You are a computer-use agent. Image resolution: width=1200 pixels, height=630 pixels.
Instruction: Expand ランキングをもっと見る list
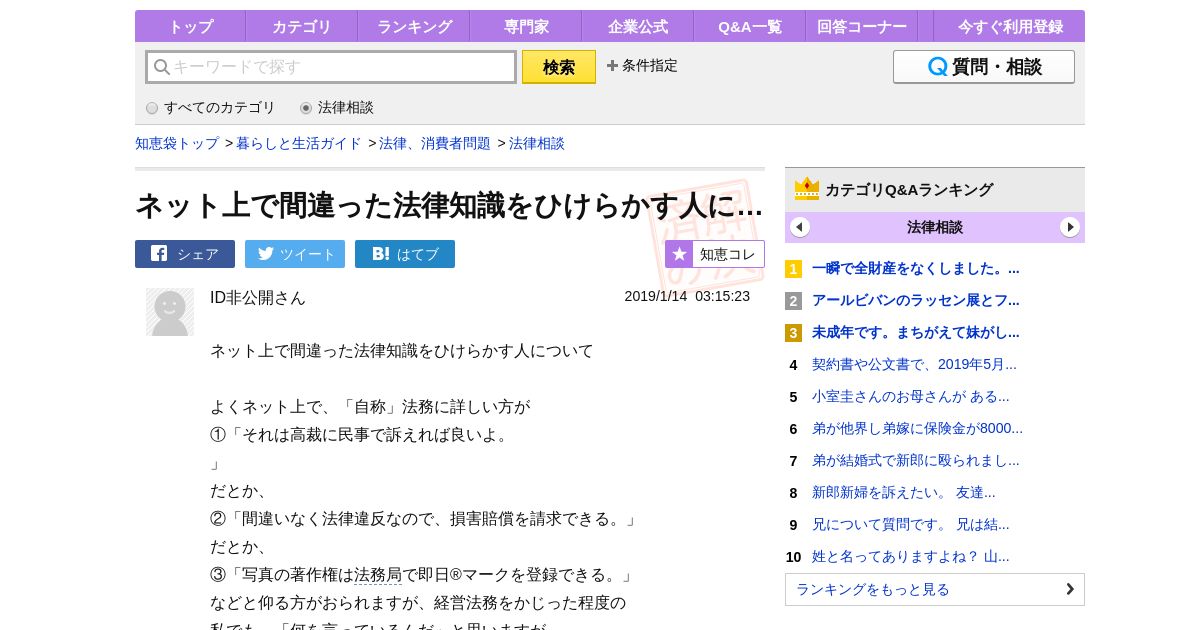[x=934, y=589]
